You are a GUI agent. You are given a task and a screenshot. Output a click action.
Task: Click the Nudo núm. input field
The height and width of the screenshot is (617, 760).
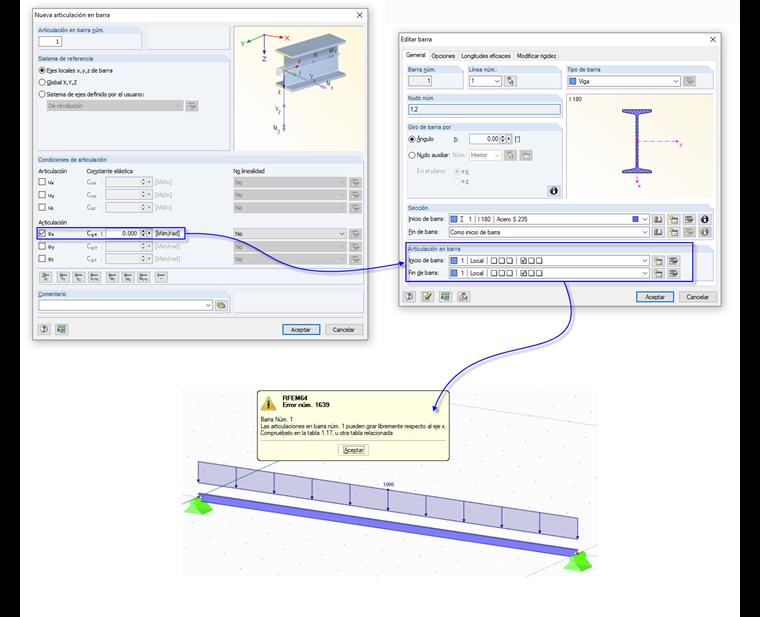coord(484,110)
